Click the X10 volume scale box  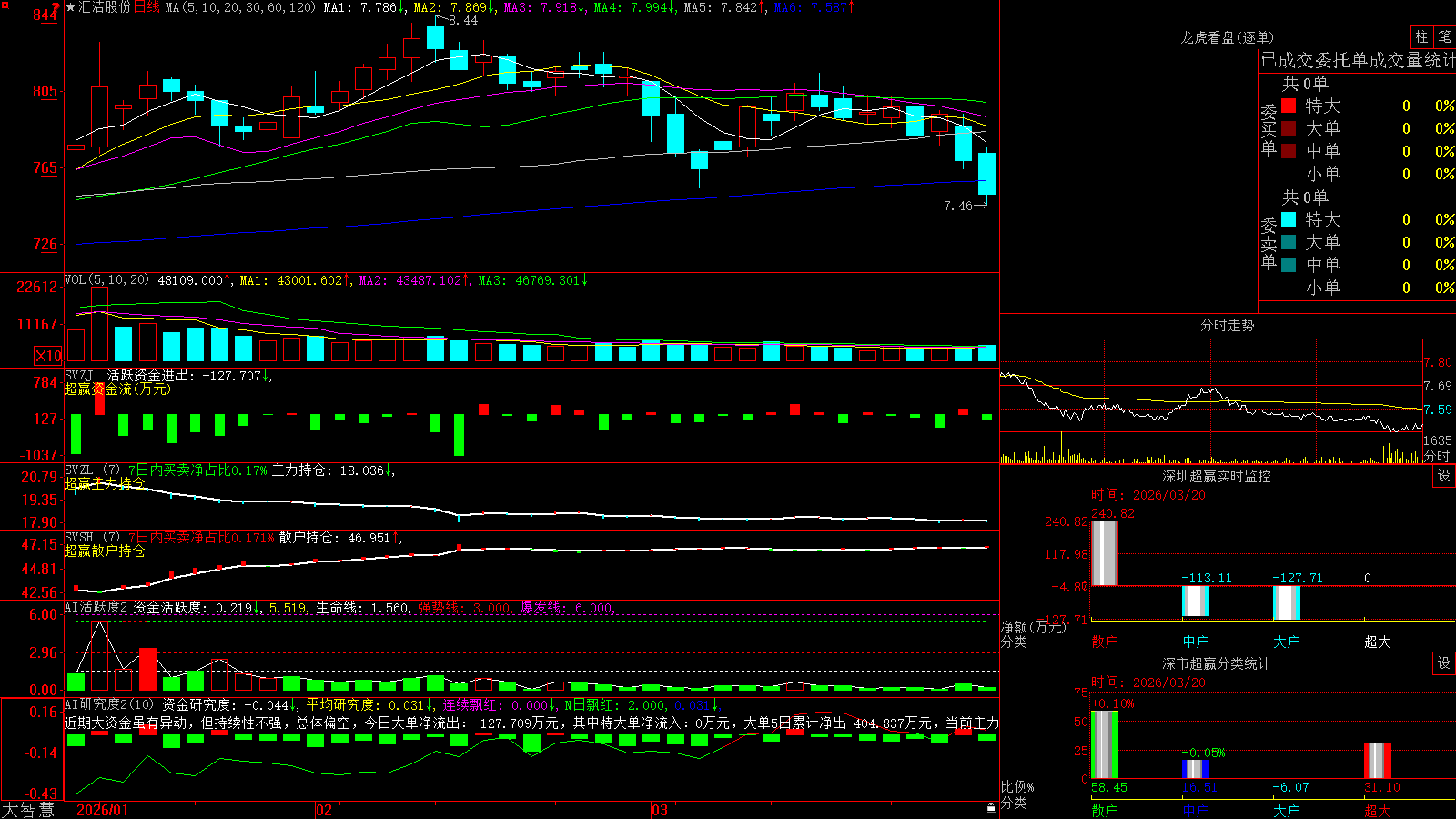tap(48, 356)
